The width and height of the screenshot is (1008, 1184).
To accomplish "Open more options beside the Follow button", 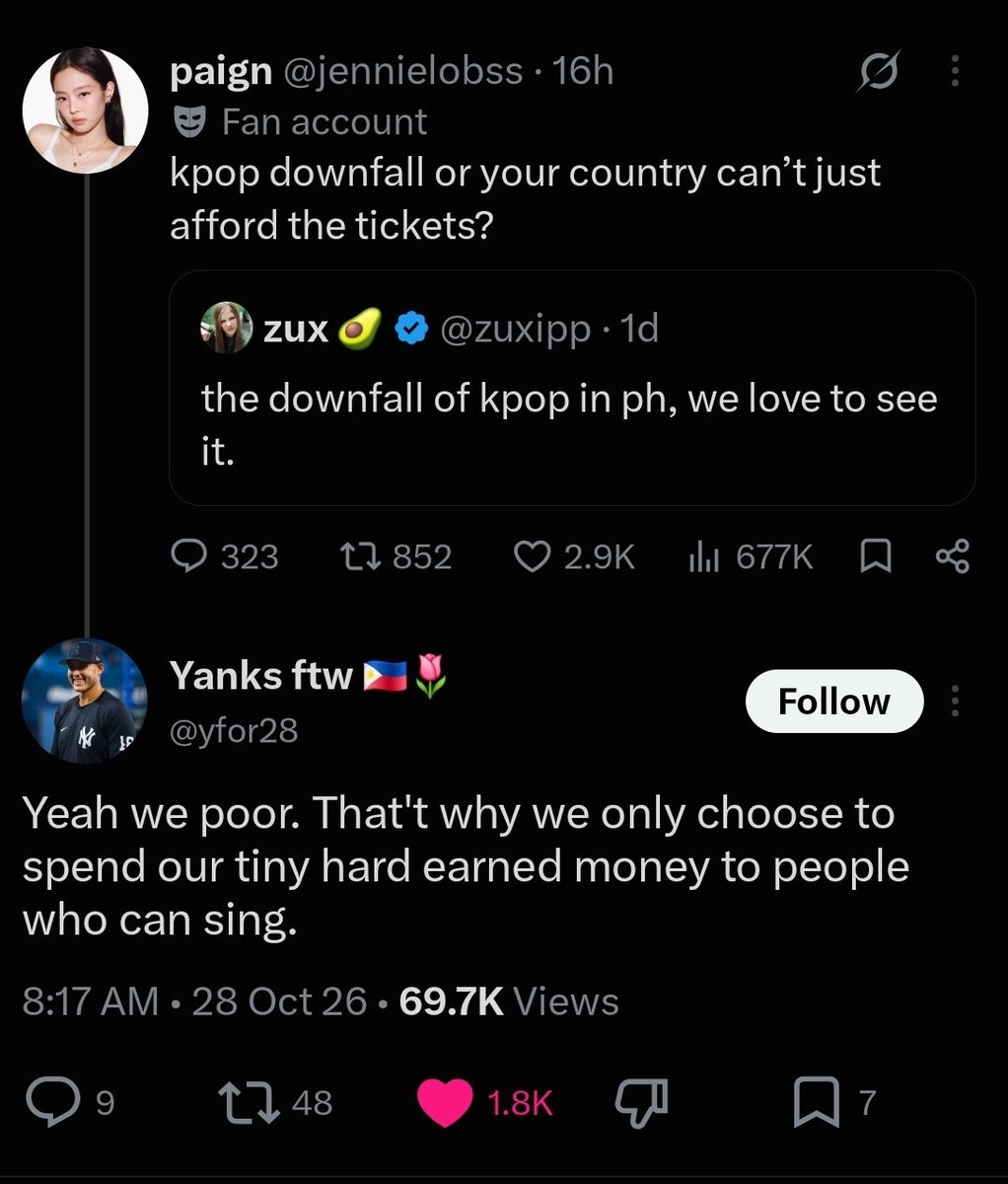I will coord(954,702).
